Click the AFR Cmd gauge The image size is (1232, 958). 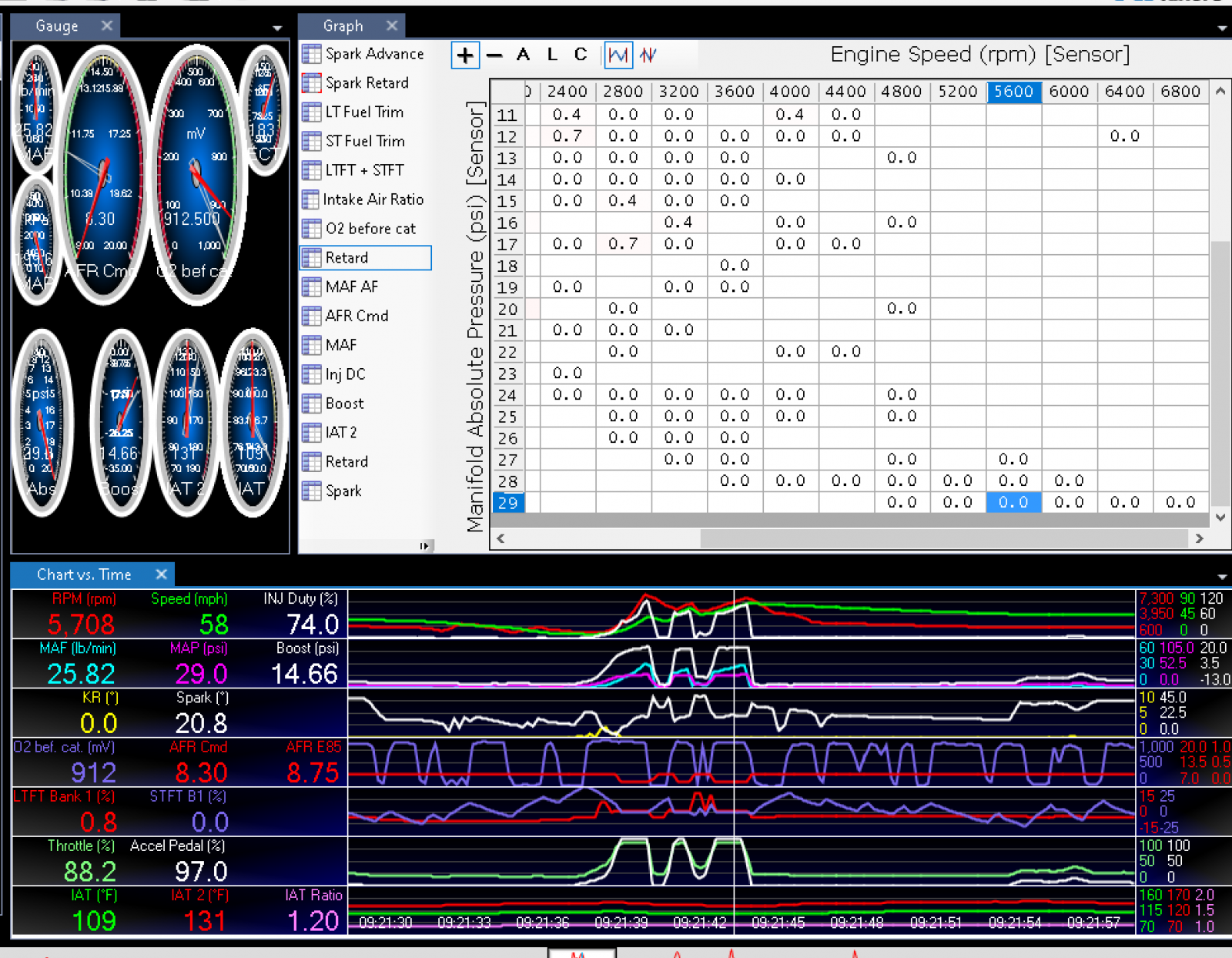point(102,177)
